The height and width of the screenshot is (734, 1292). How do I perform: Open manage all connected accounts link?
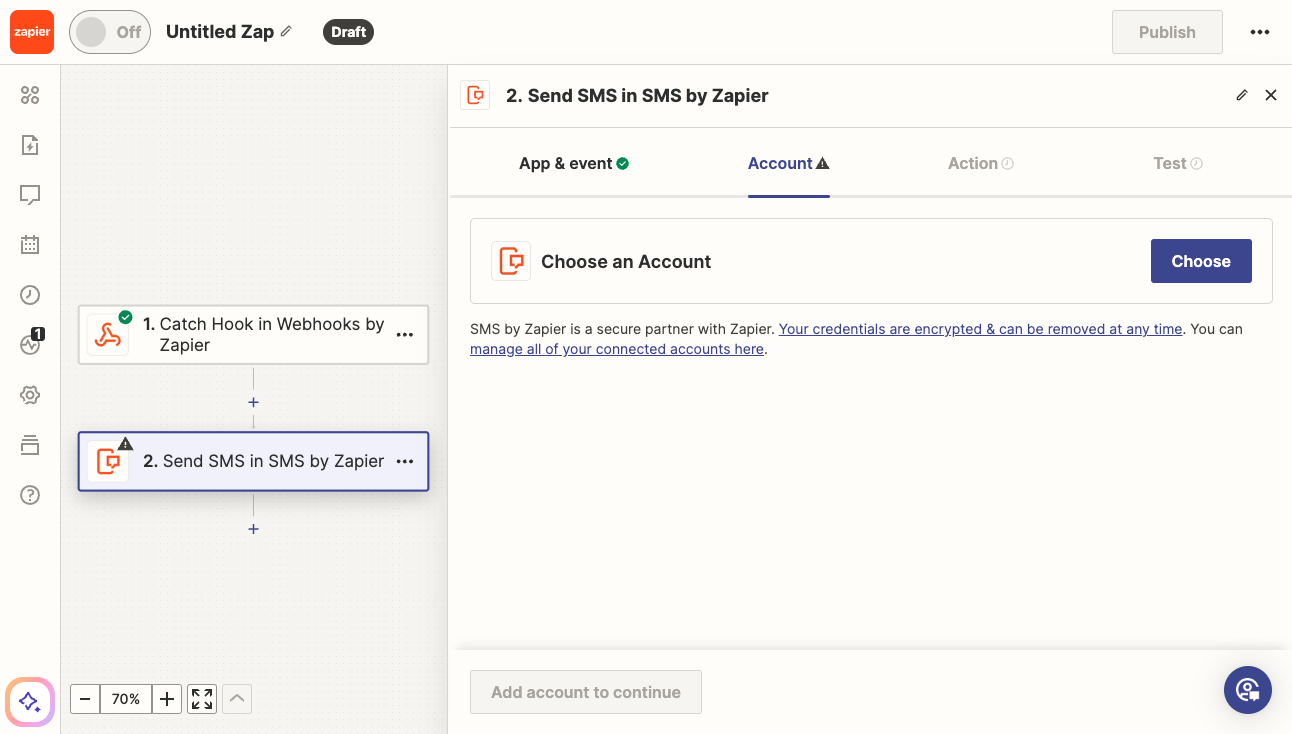[x=617, y=350]
